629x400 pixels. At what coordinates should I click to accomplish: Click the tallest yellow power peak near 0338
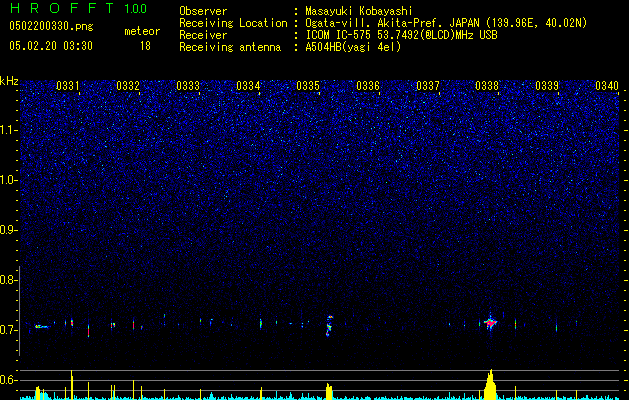(490, 384)
